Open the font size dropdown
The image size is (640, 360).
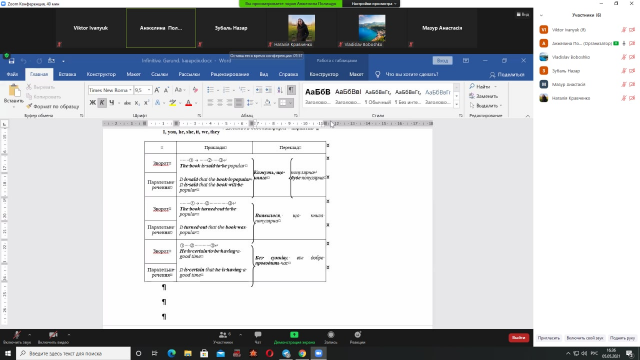[x=149, y=90]
